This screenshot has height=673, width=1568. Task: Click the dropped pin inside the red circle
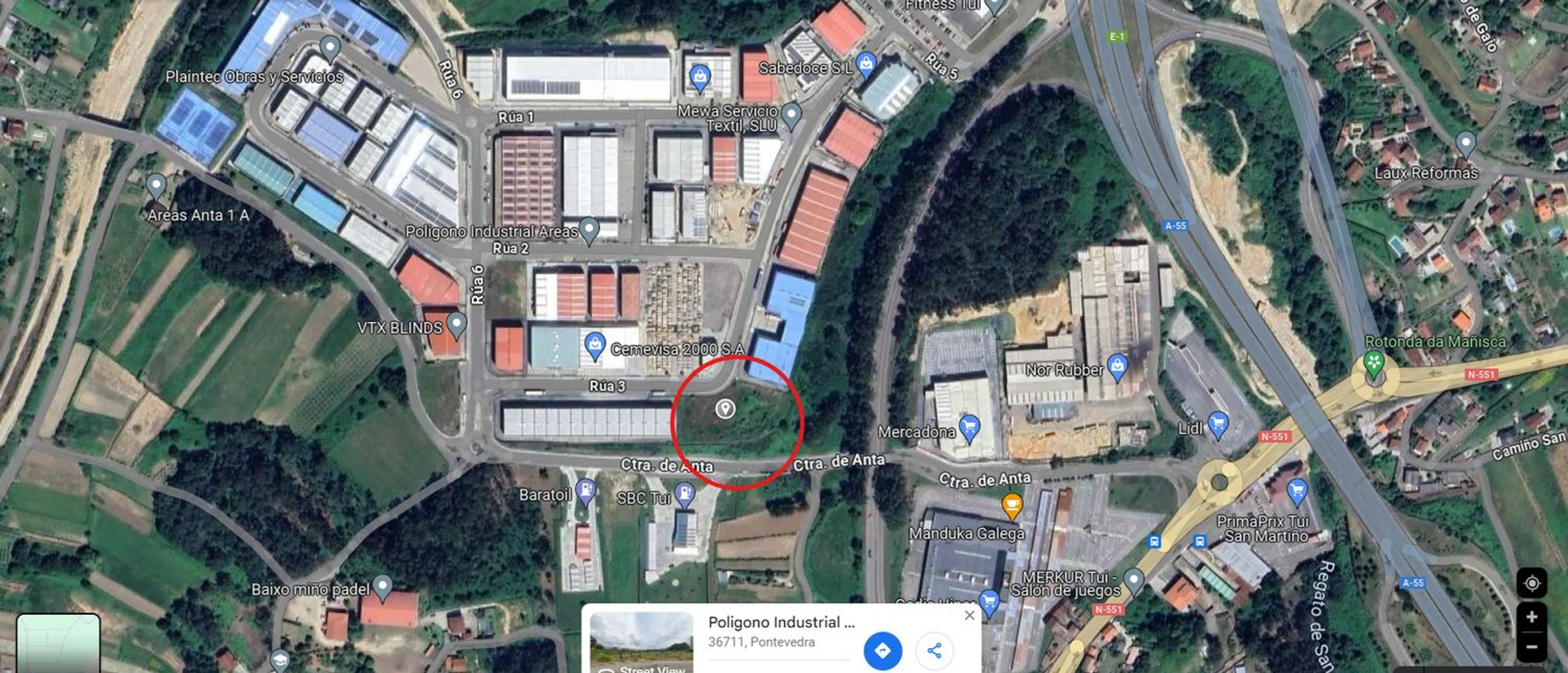[725, 409]
